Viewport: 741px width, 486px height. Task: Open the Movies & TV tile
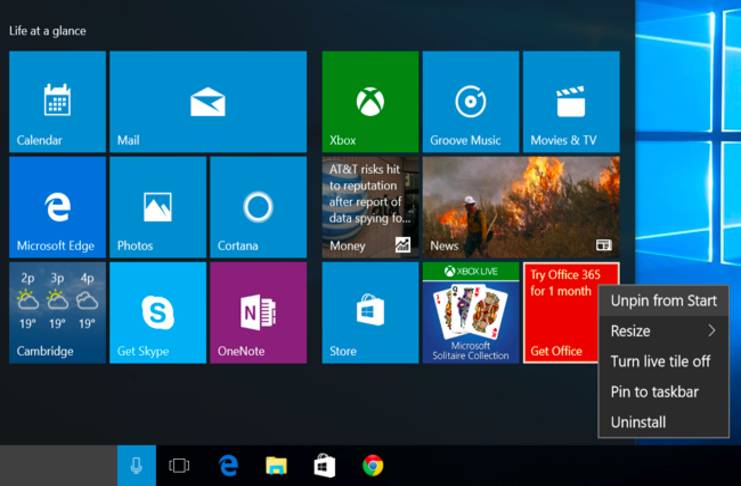tap(571, 101)
